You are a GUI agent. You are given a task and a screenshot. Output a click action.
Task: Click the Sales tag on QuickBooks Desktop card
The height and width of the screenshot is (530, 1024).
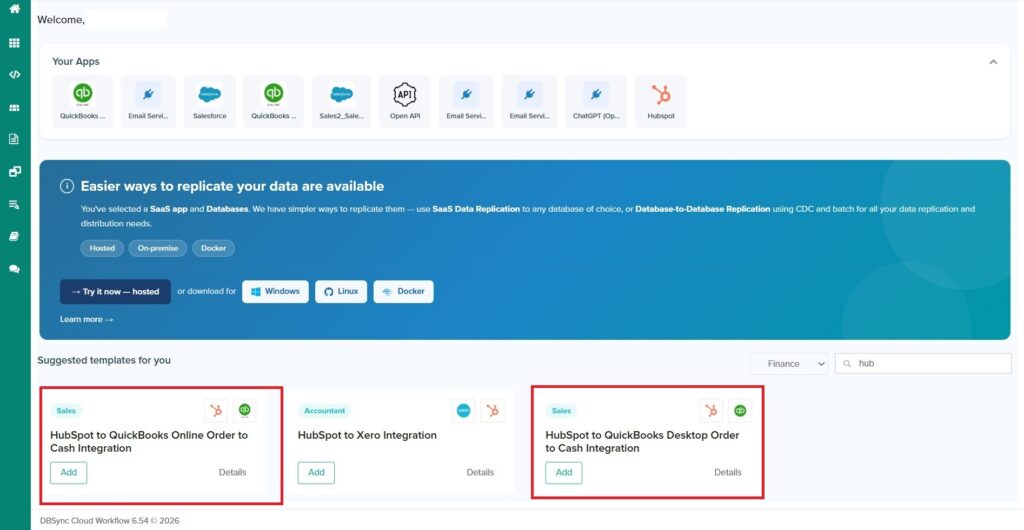pyautogui.click(x=561, y=411)
